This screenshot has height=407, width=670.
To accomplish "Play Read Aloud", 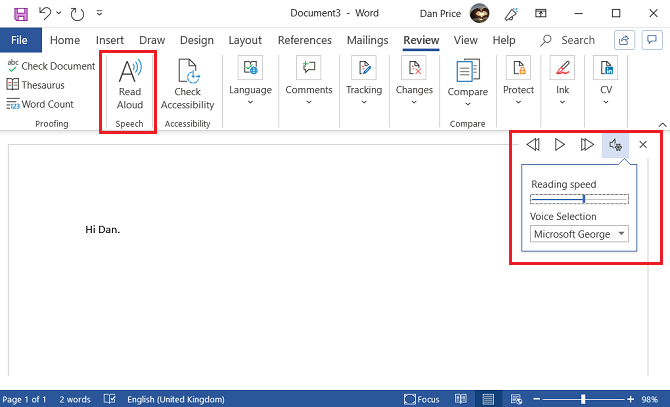I will [x=559, y=145].
